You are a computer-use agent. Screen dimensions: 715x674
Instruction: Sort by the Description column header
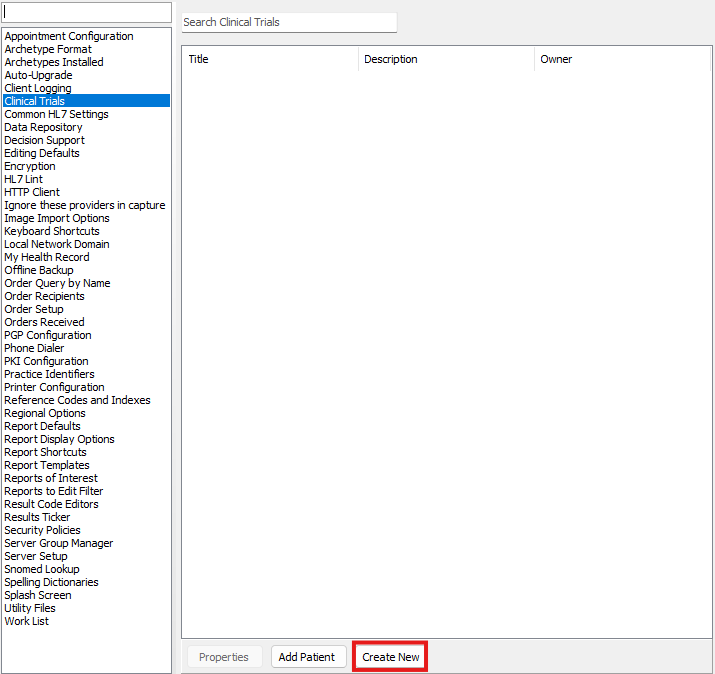(x=446, y=59)
